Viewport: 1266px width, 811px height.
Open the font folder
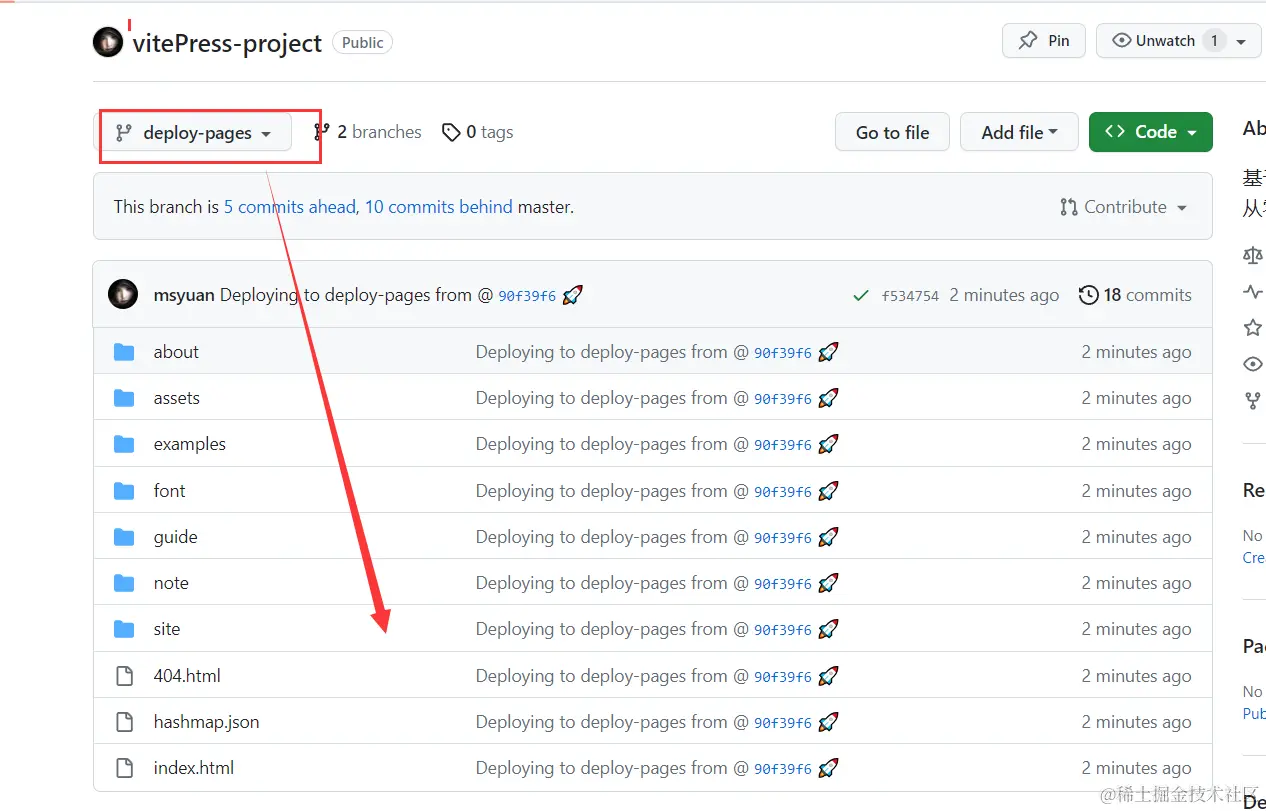click(x=169, y=491)
